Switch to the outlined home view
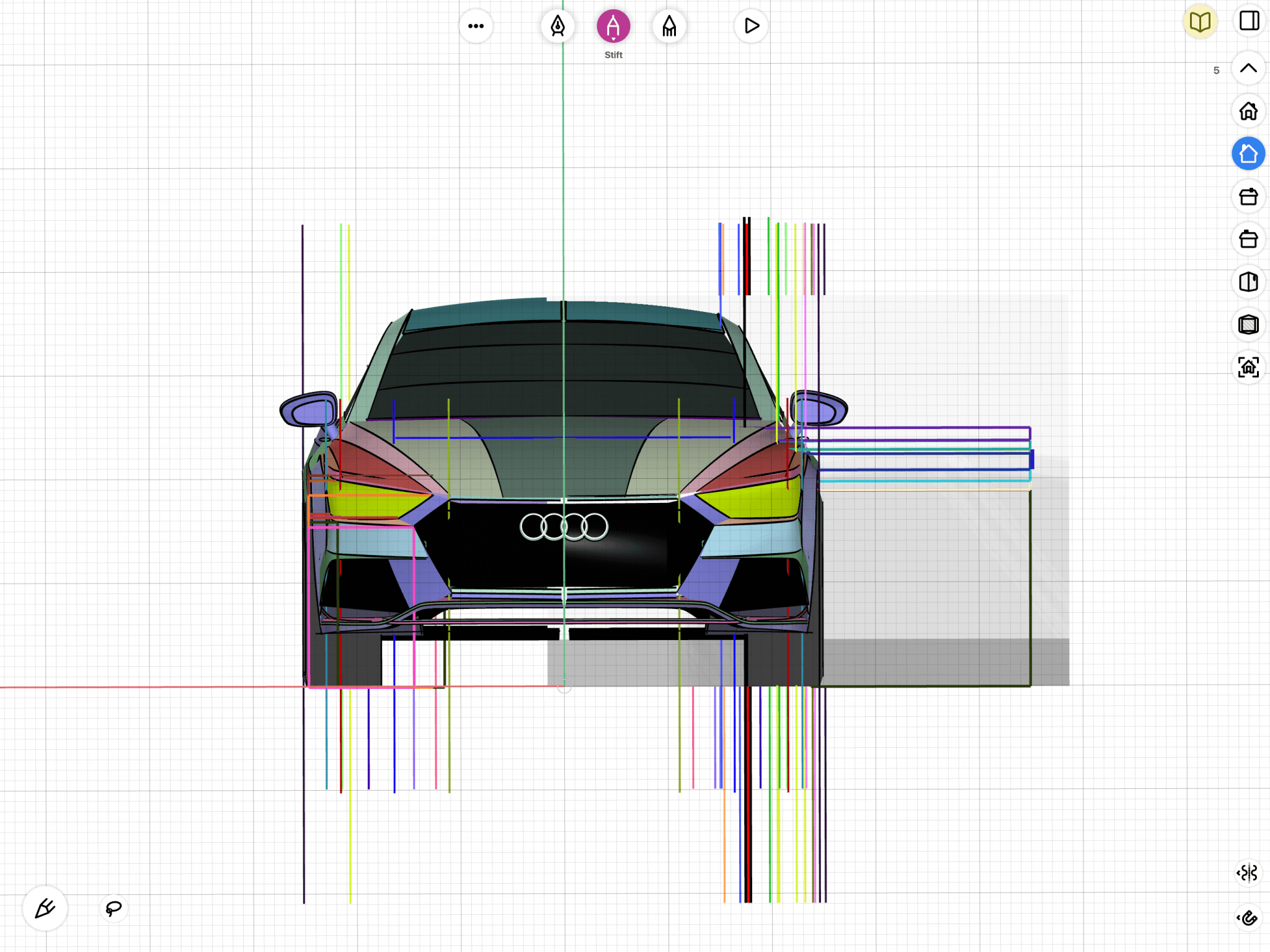The width and height of the screenshot is (1270, 952). click(1248, 111)
